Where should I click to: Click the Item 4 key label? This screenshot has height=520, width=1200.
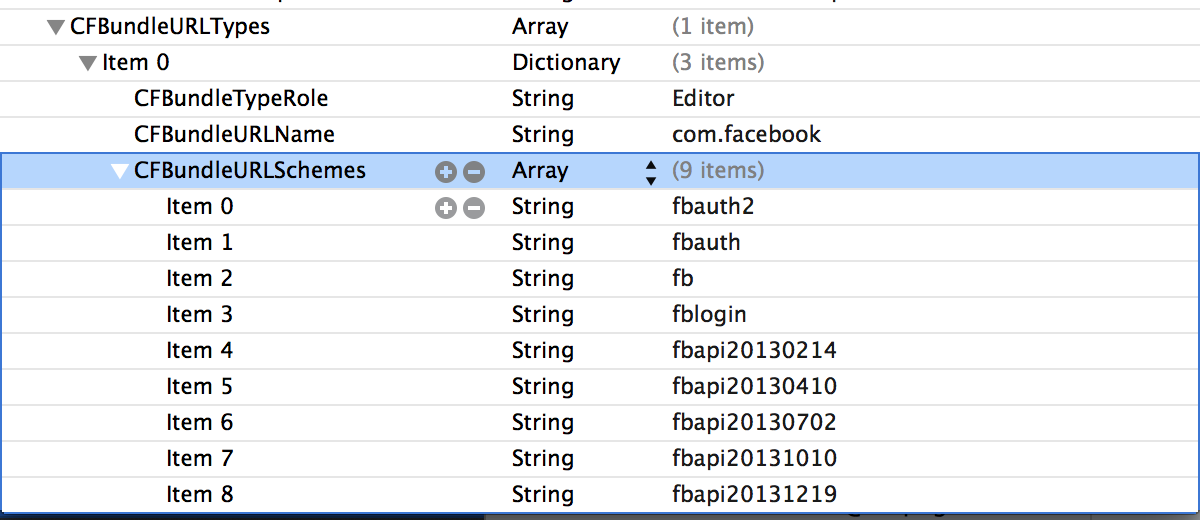(199, 350)
